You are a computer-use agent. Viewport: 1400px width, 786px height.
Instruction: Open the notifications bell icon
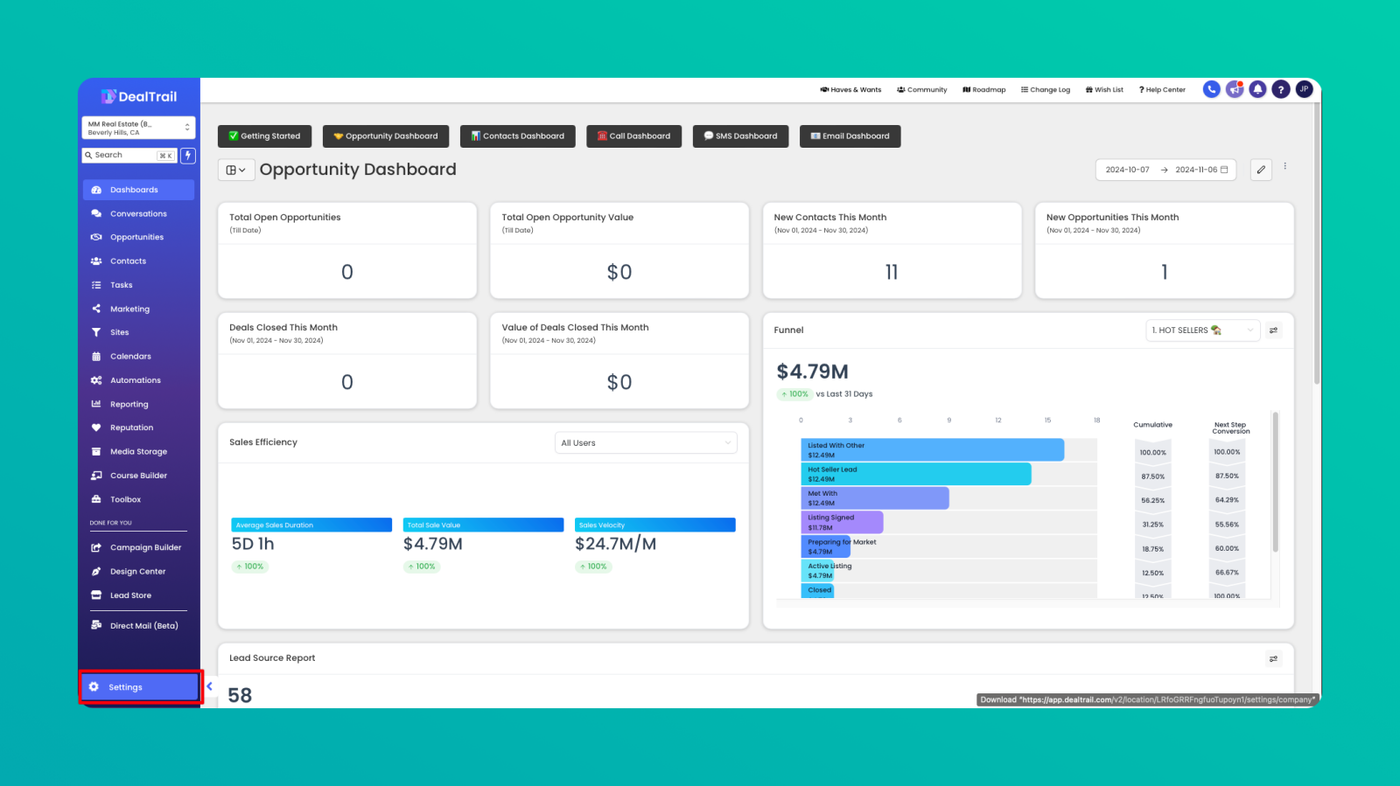[1257, 90]
